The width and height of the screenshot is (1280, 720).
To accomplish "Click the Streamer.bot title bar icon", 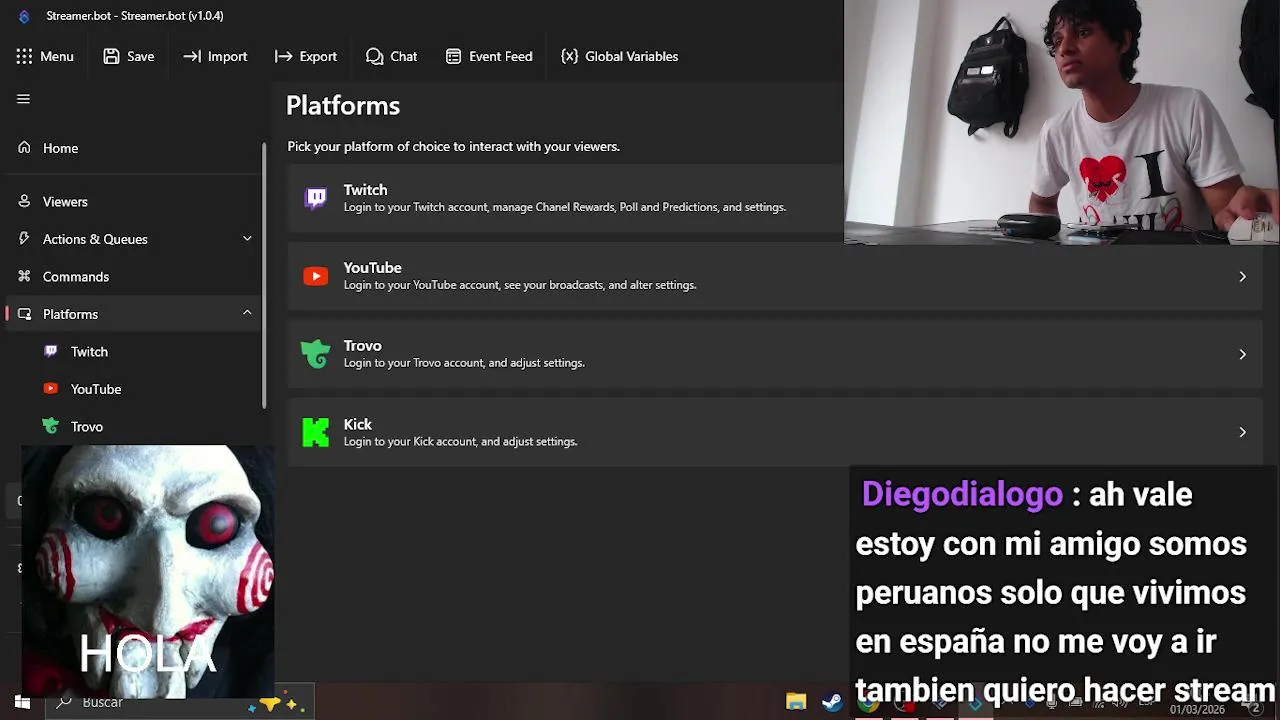I will click(24, 16).
